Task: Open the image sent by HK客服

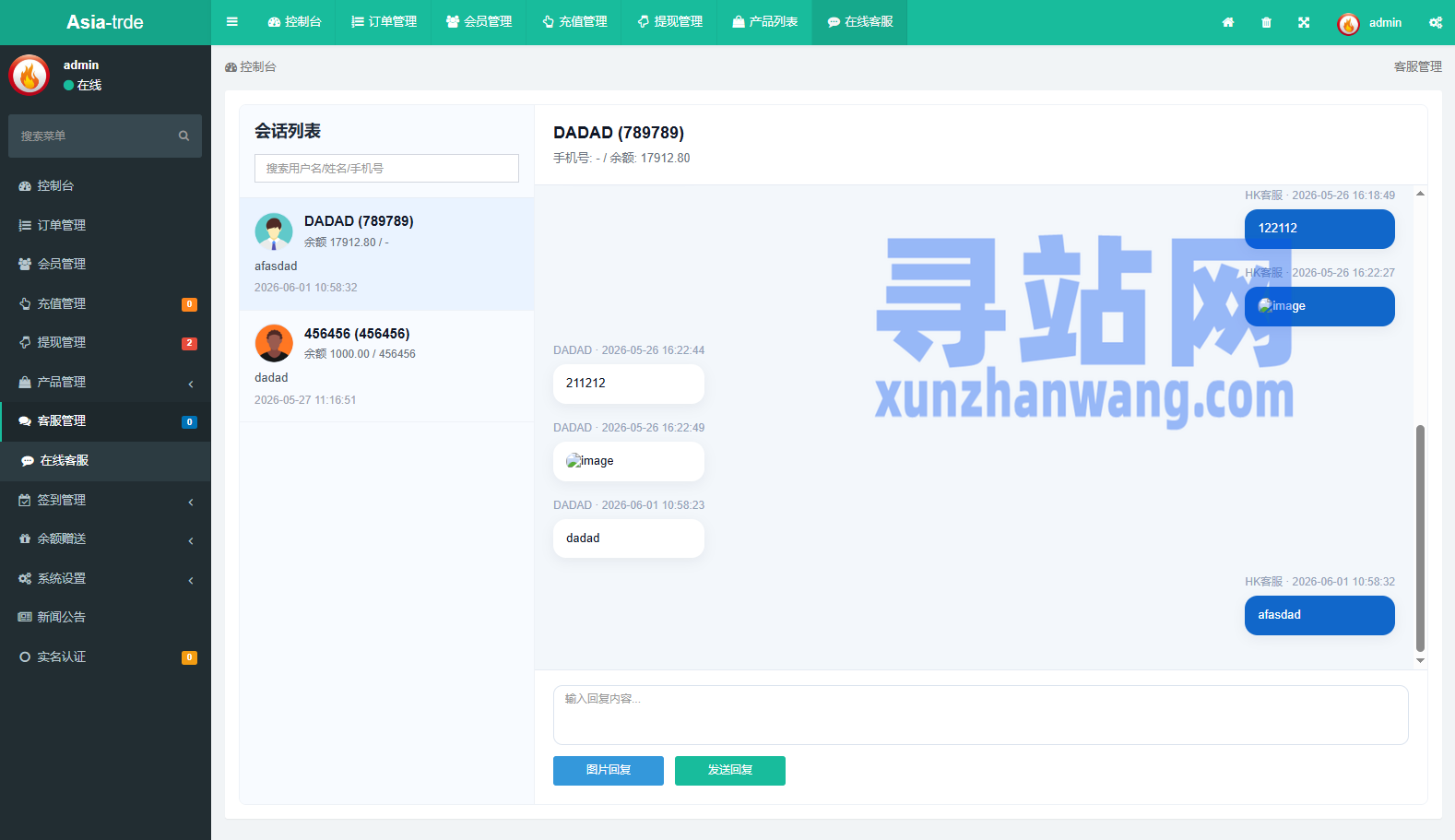Action: point(1282,306)
